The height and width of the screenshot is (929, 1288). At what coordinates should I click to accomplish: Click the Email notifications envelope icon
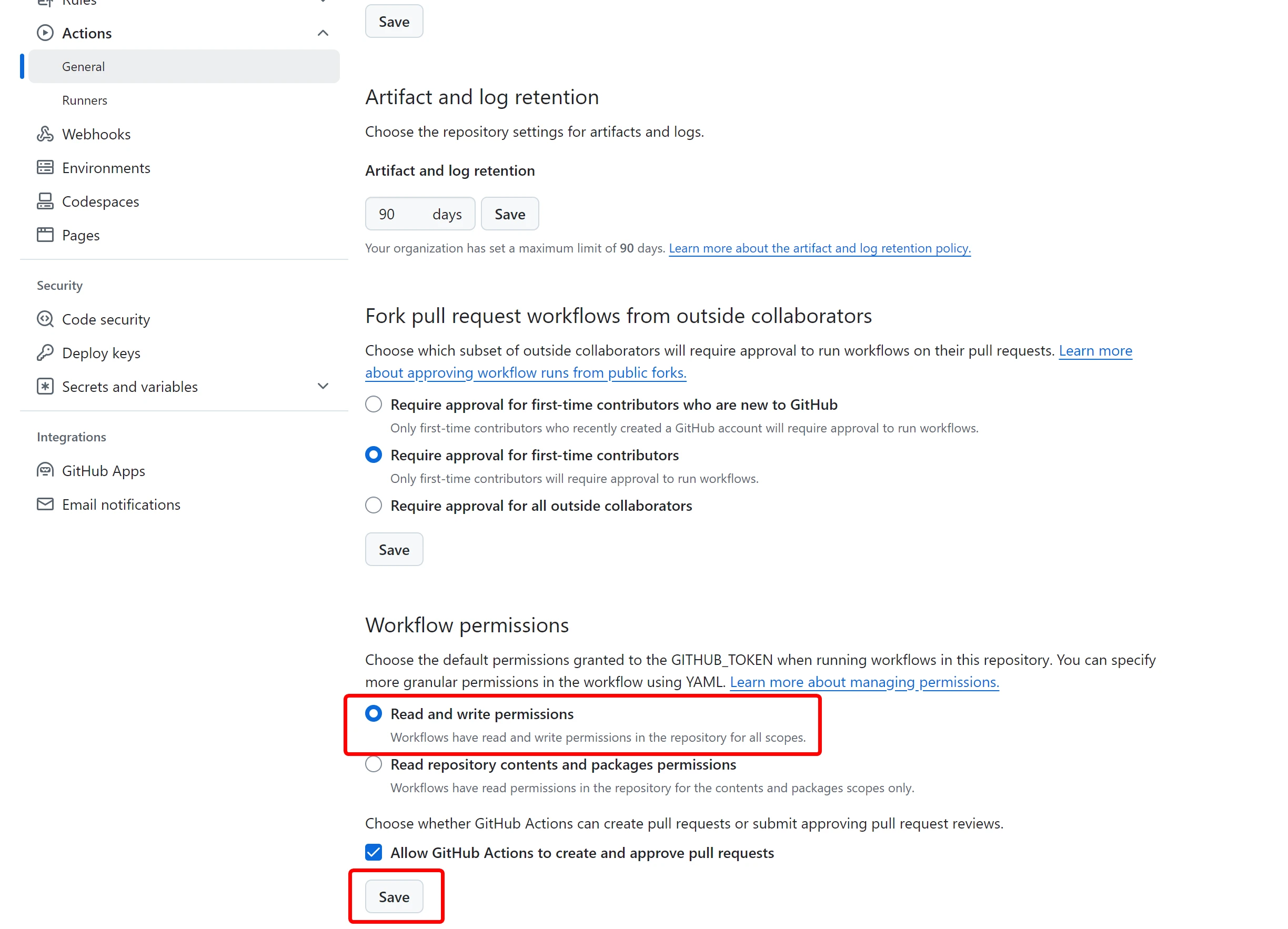pyautogui.click(x=45, y=504)
